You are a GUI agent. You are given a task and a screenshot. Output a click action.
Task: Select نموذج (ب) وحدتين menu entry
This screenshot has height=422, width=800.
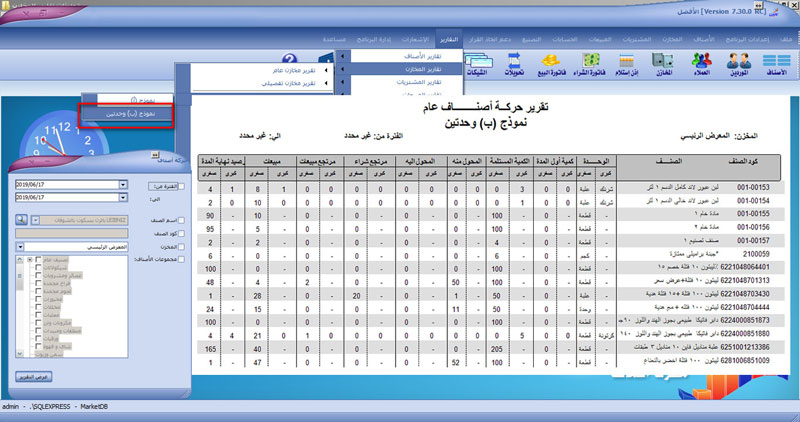pos(127,114)
